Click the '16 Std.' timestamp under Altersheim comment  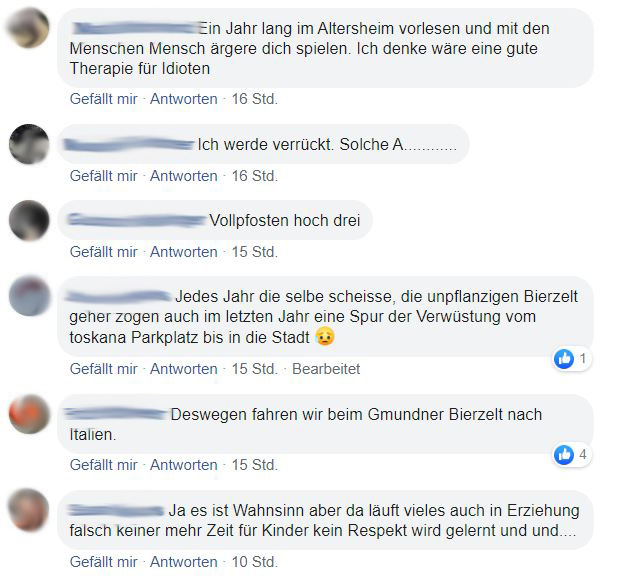254,99
